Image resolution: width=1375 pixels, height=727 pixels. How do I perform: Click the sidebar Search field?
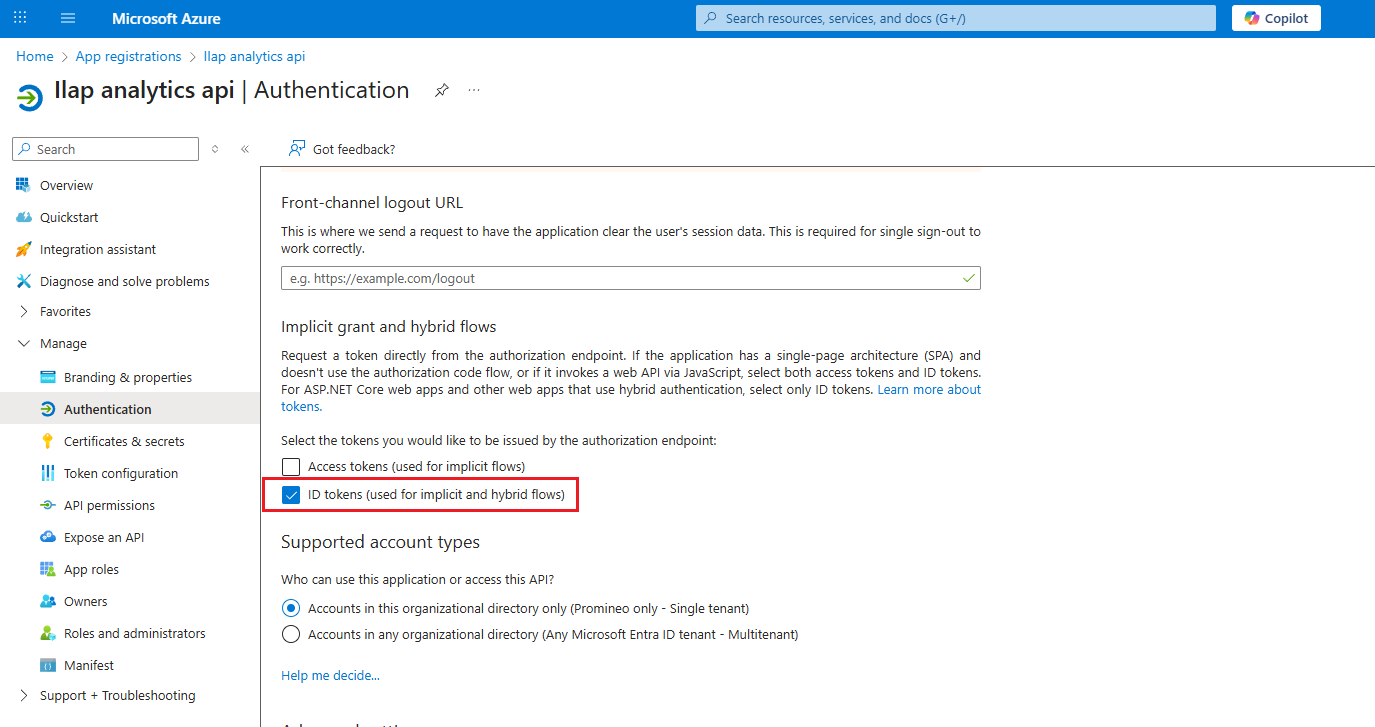point(106,149)
